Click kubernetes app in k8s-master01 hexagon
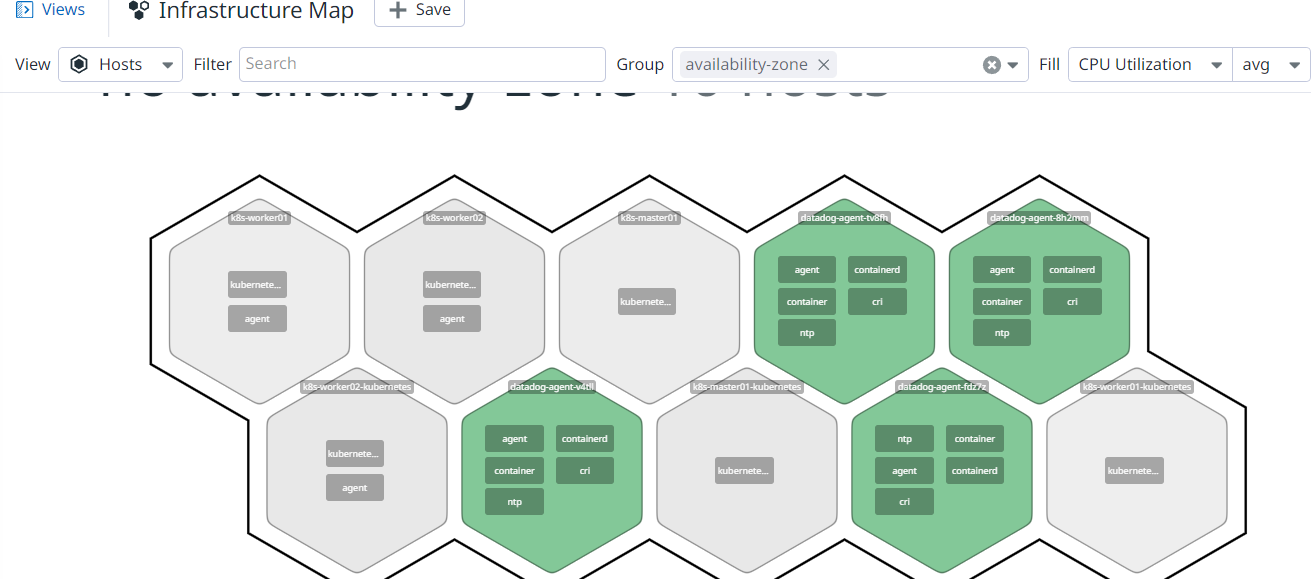 click(647, 302)
